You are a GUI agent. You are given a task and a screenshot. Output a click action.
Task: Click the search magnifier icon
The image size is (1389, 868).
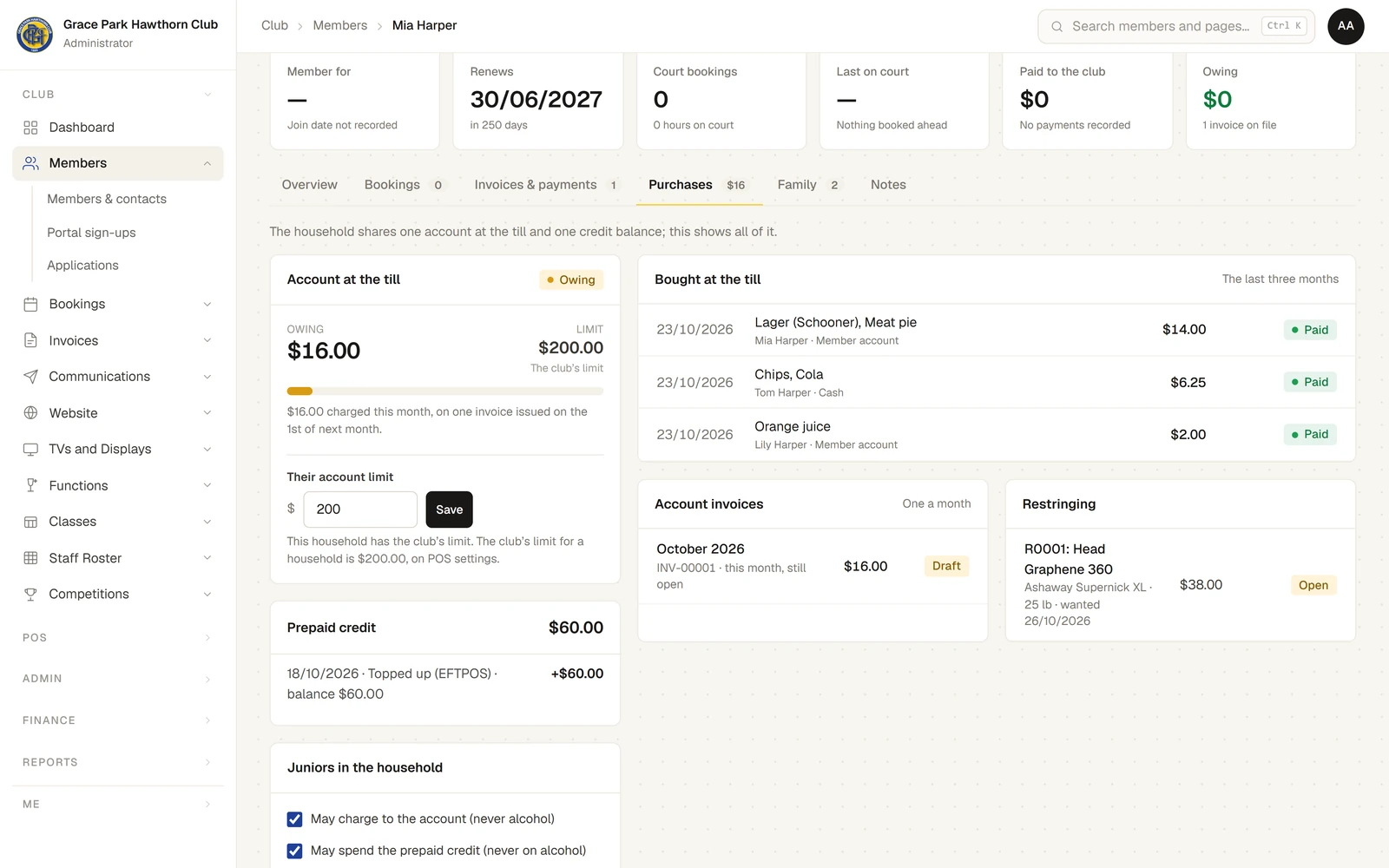click(1057, 27)
